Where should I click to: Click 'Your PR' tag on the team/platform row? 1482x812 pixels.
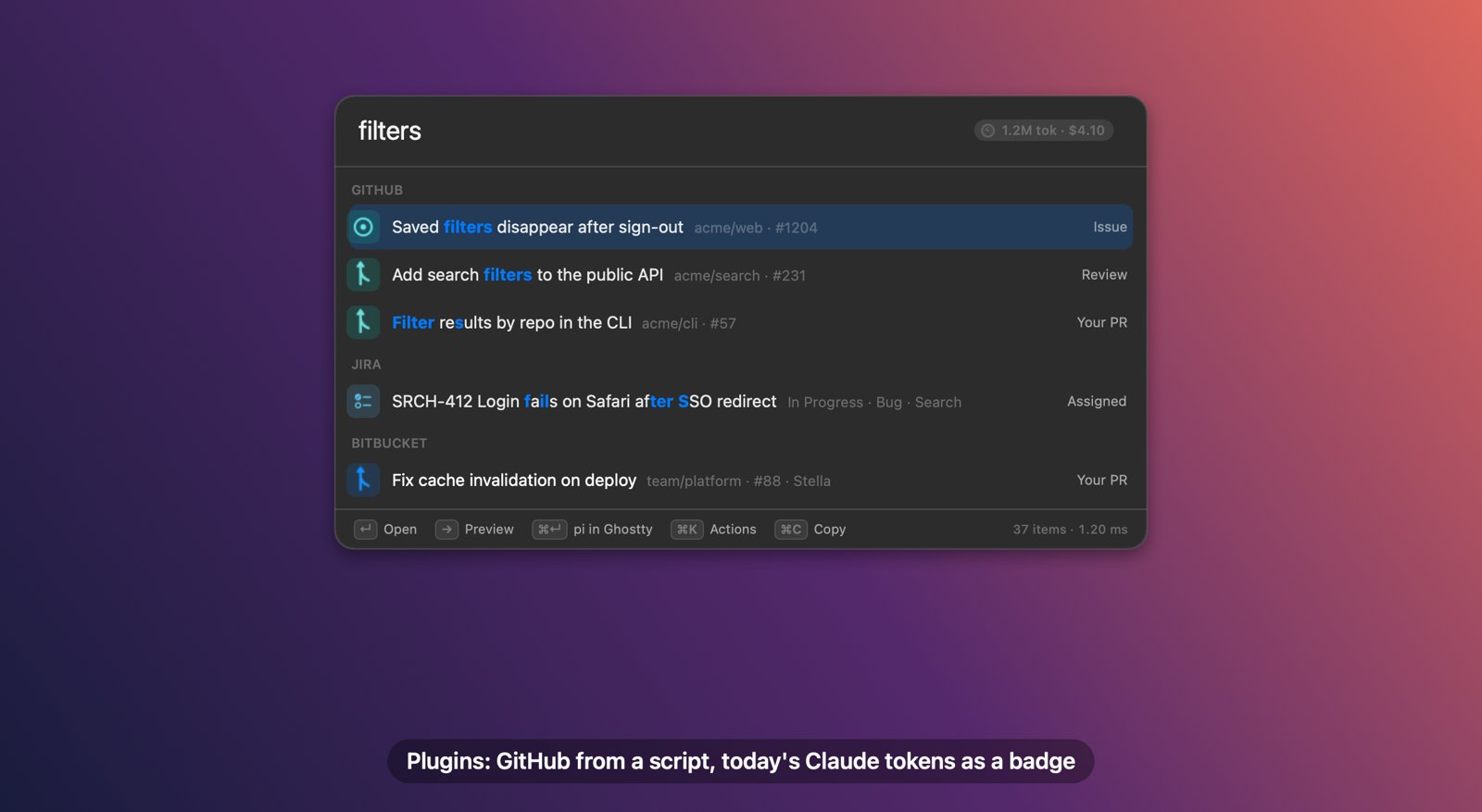pyautogui.click(x=1102, y=480)
